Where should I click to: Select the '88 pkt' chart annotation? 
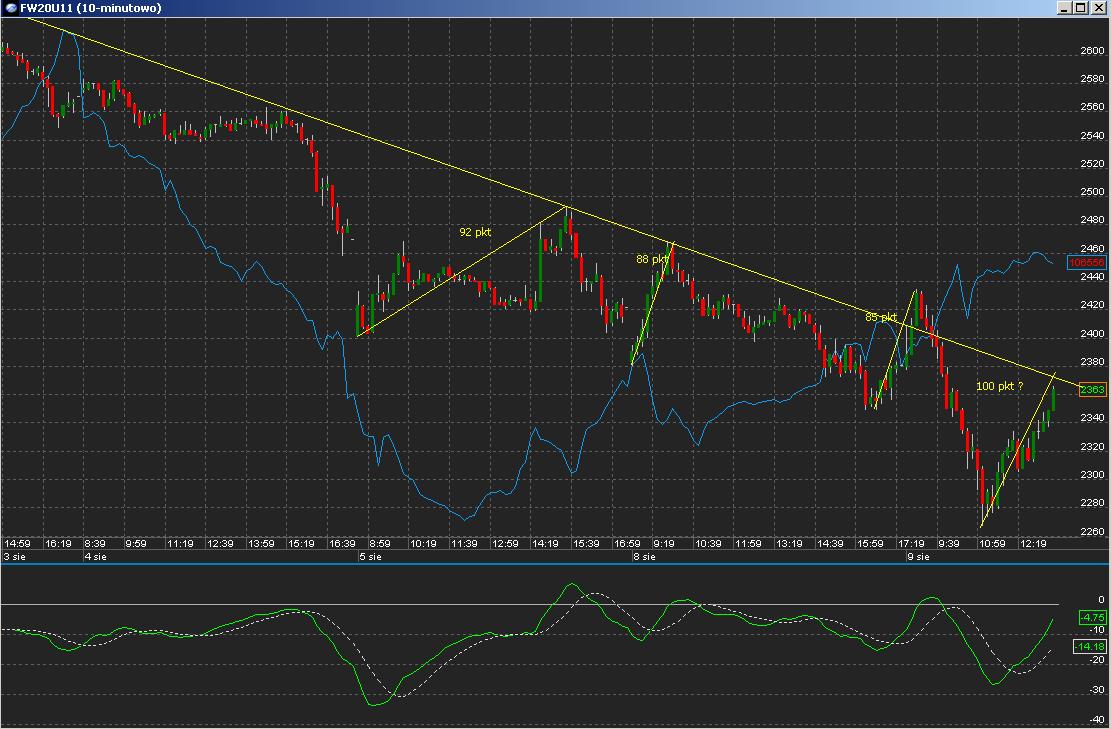(651, 259)
